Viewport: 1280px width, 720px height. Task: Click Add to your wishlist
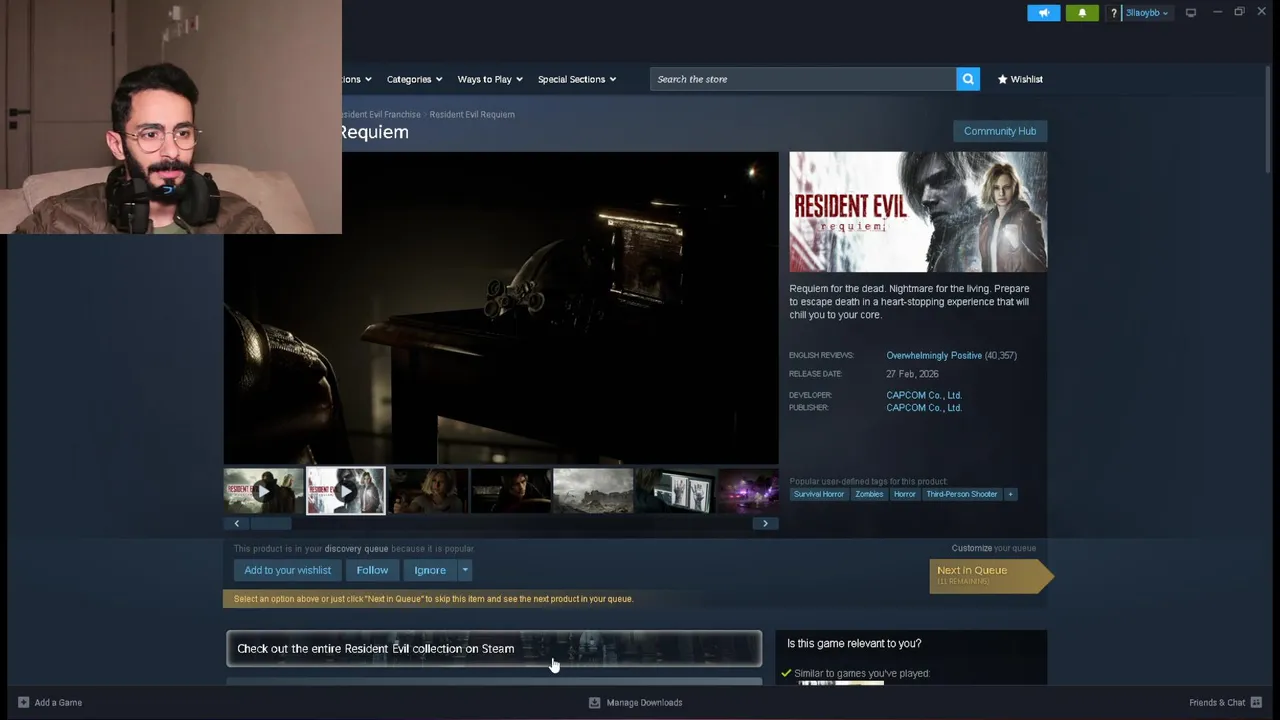pos(288,570)
